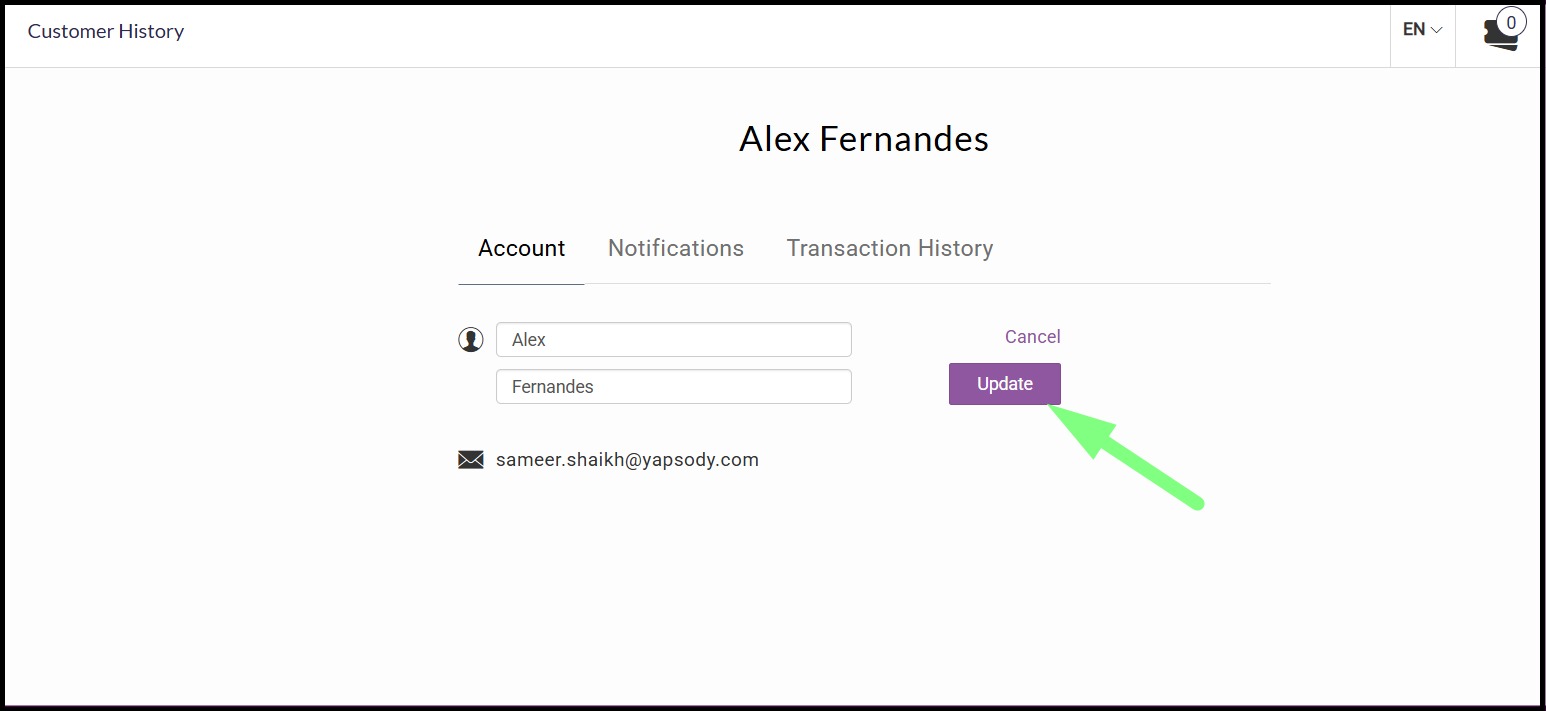Click the cart count badge showing 0
This screenshot has height=711, width=1546.
point(1511,22)
